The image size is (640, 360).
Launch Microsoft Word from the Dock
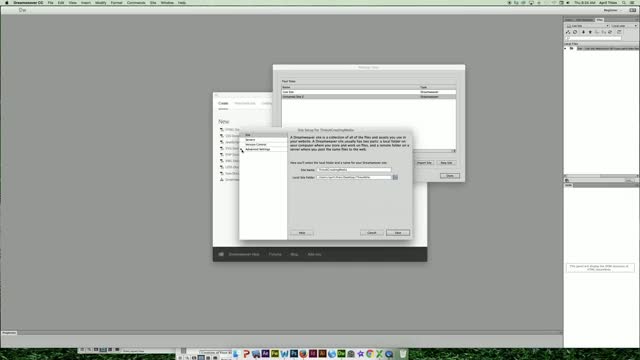pos(284,353)
